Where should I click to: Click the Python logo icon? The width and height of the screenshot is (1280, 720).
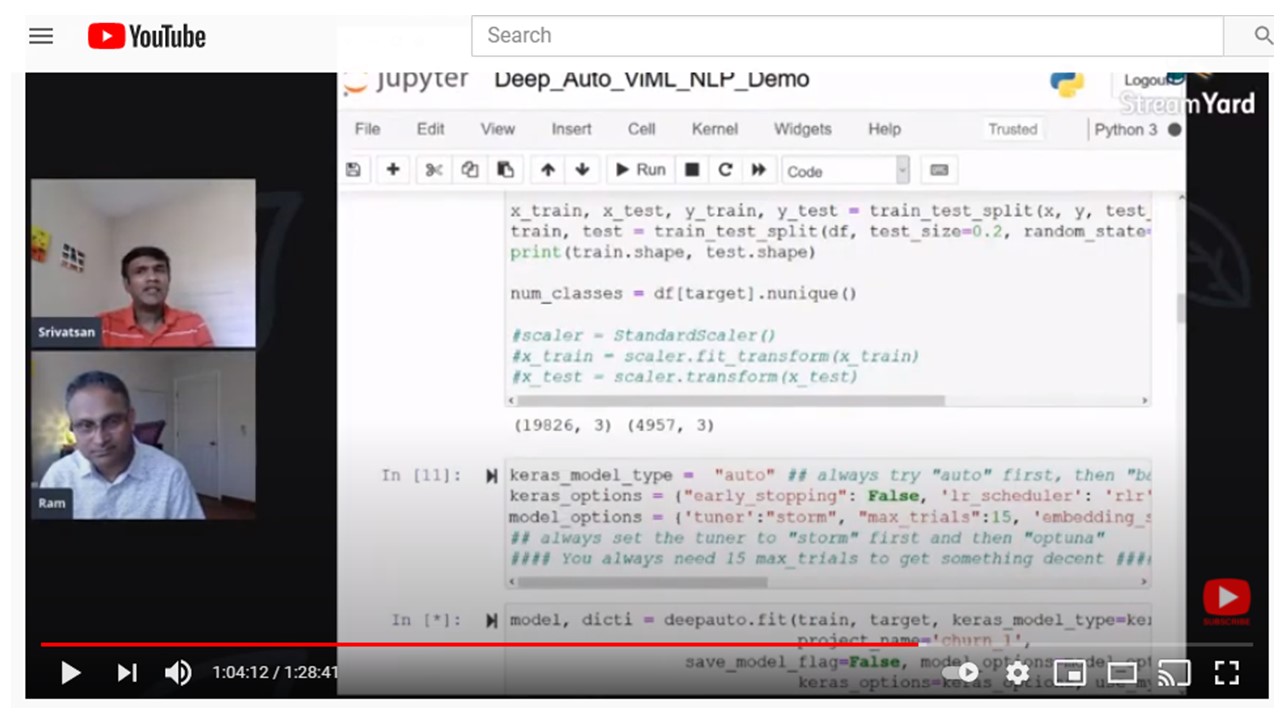[x=1067, y=82]
